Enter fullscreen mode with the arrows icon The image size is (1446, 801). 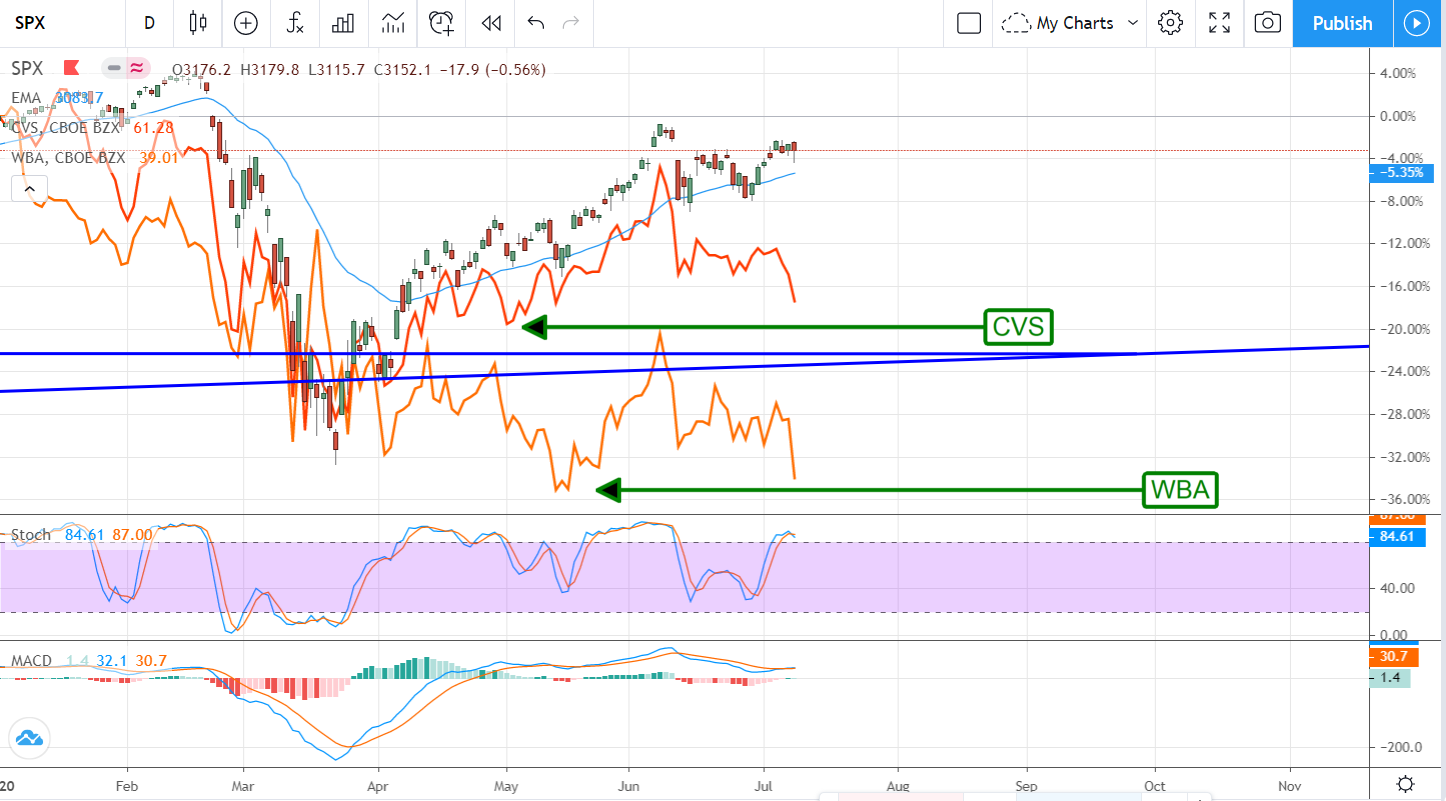1219,23
